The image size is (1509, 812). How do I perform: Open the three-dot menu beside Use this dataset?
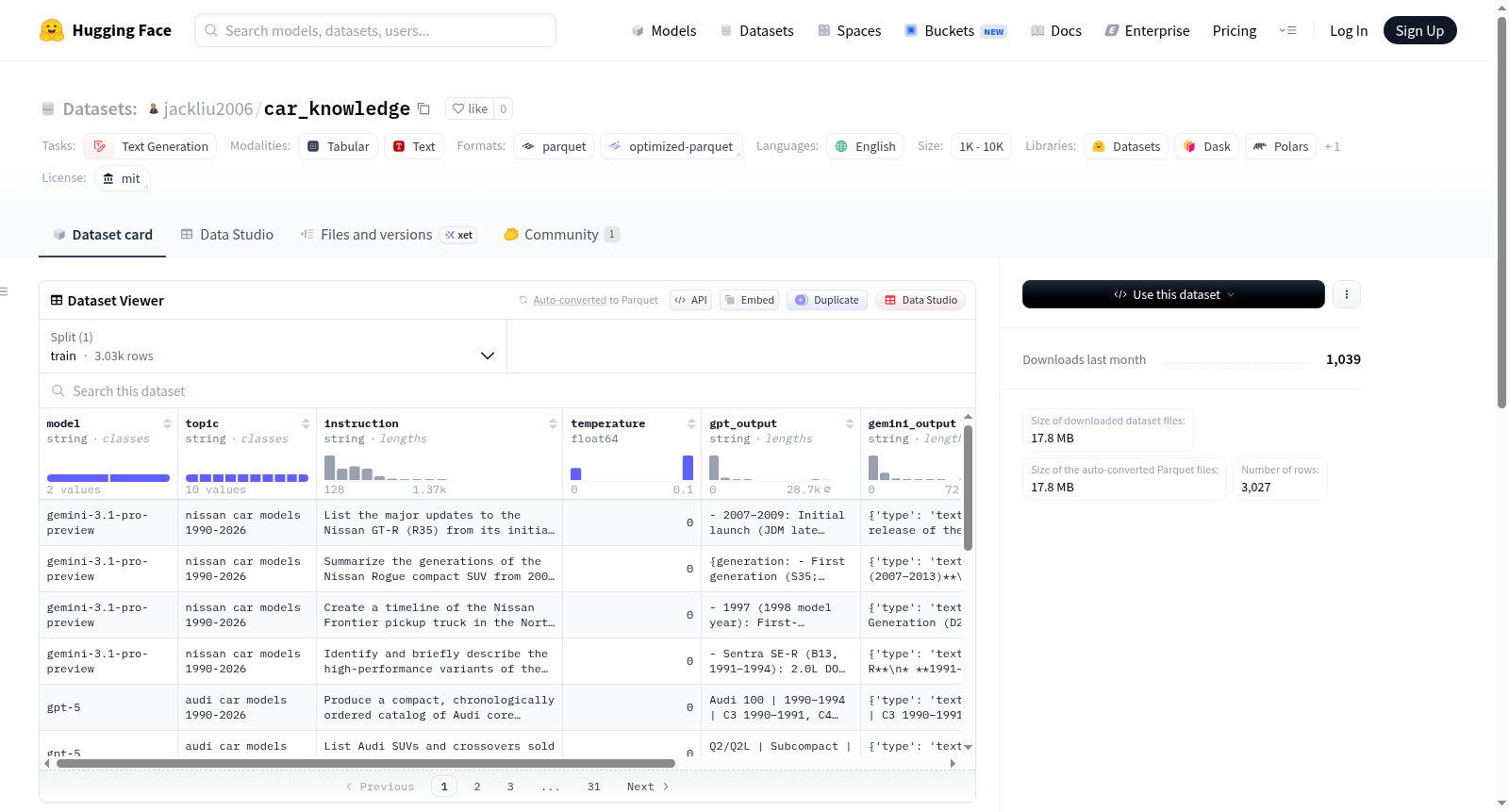pyautogui.click(x=1346, y=294)
